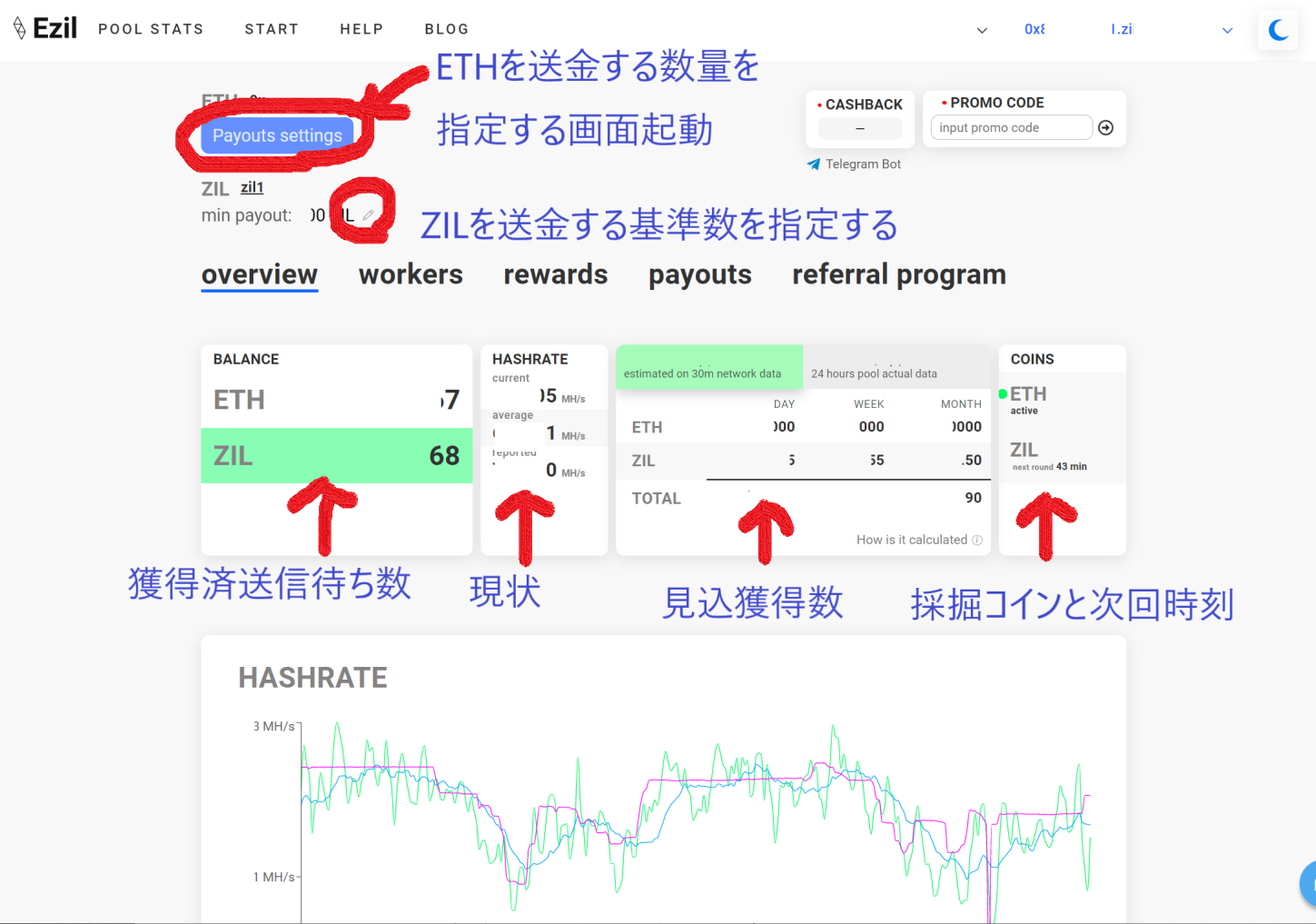
Task: Click the CASHBACK value box
Action: pos(860,129)
